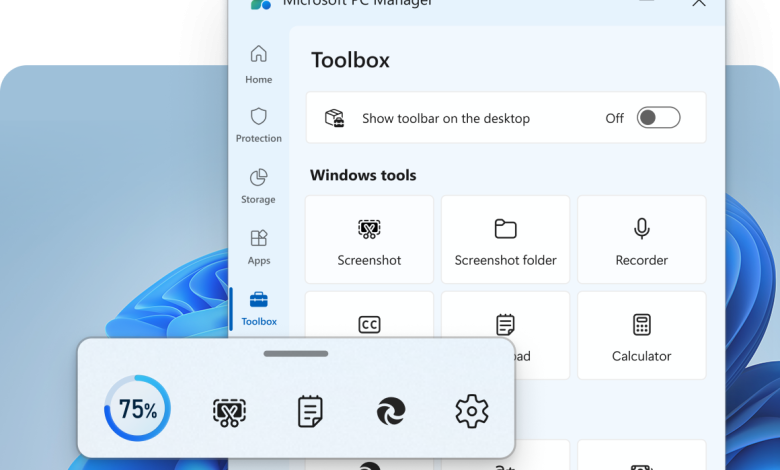This screenshot has height=470, width=780.
Task: Click the 75% memory boost circle
Action: click(137, 408)
